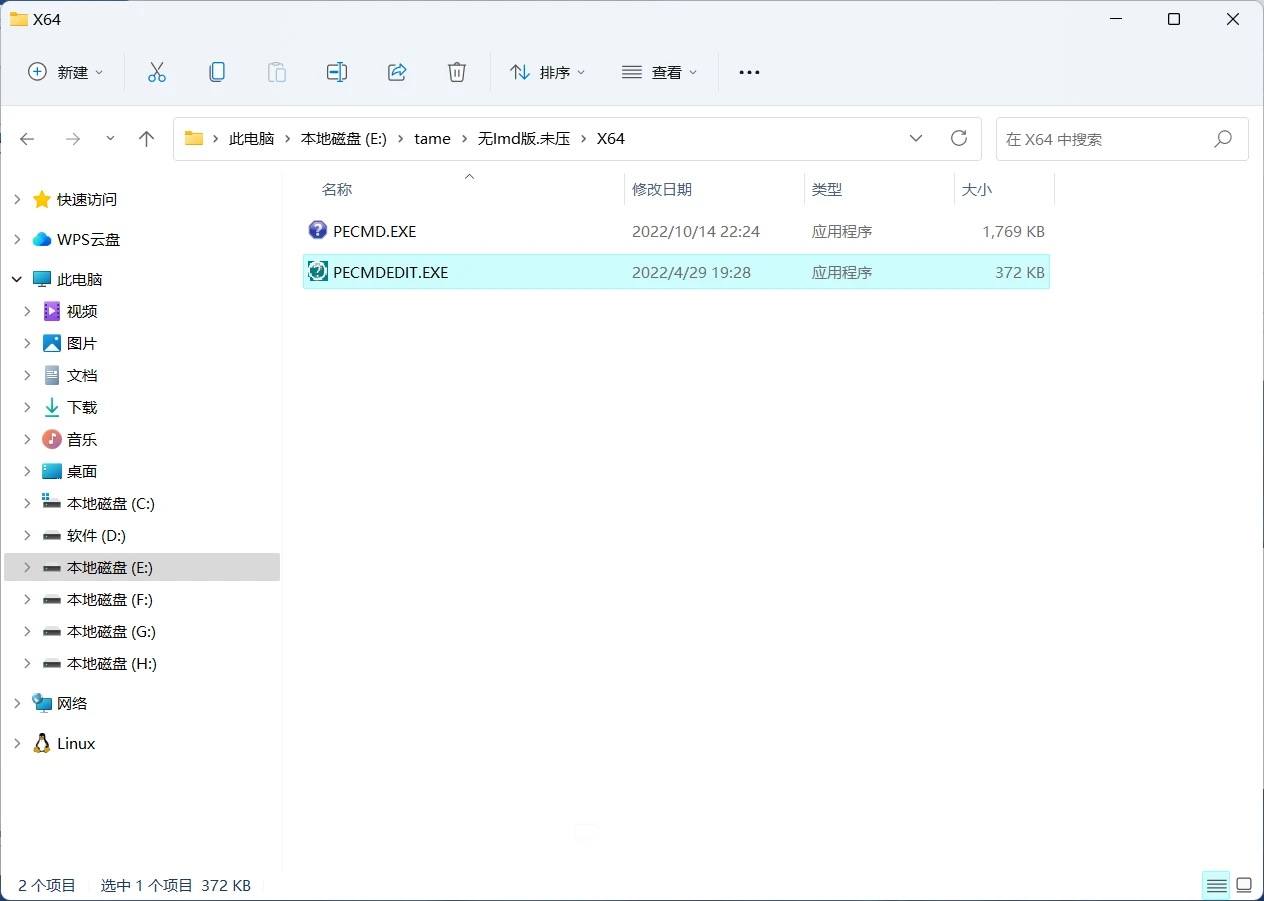Image resolution: width=1264 pixels, height=901 pixels.
Task: Select the PECMD.EXE file name
Action: (x=375, y=231)
